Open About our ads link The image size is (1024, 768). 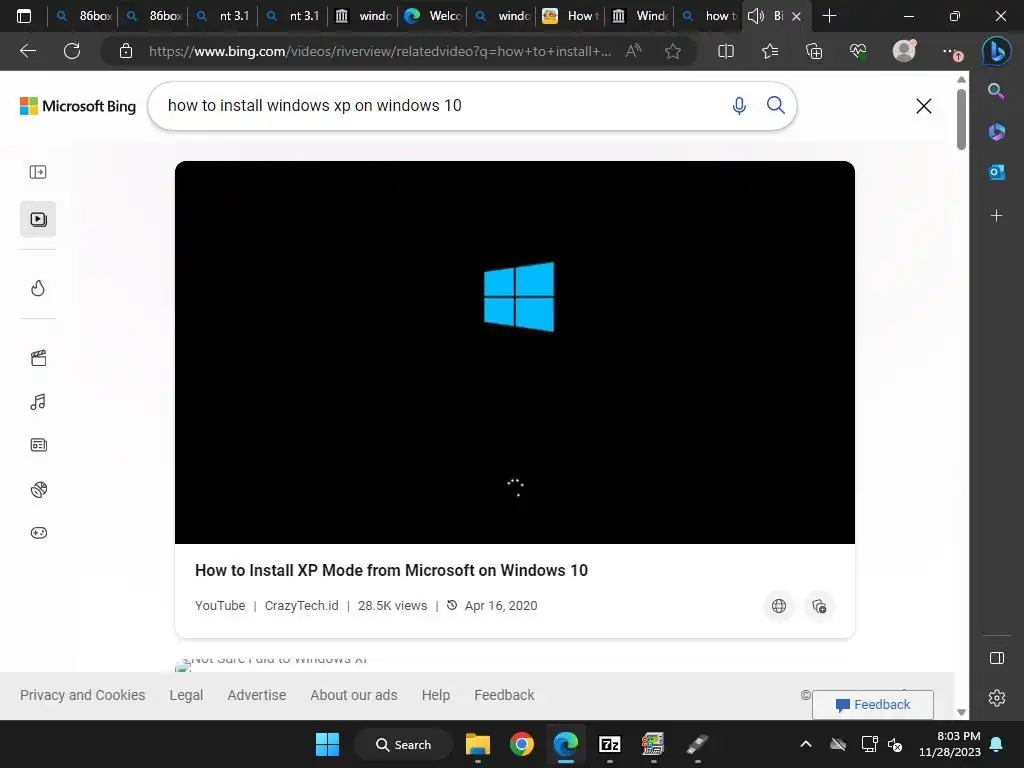[354, 695]
